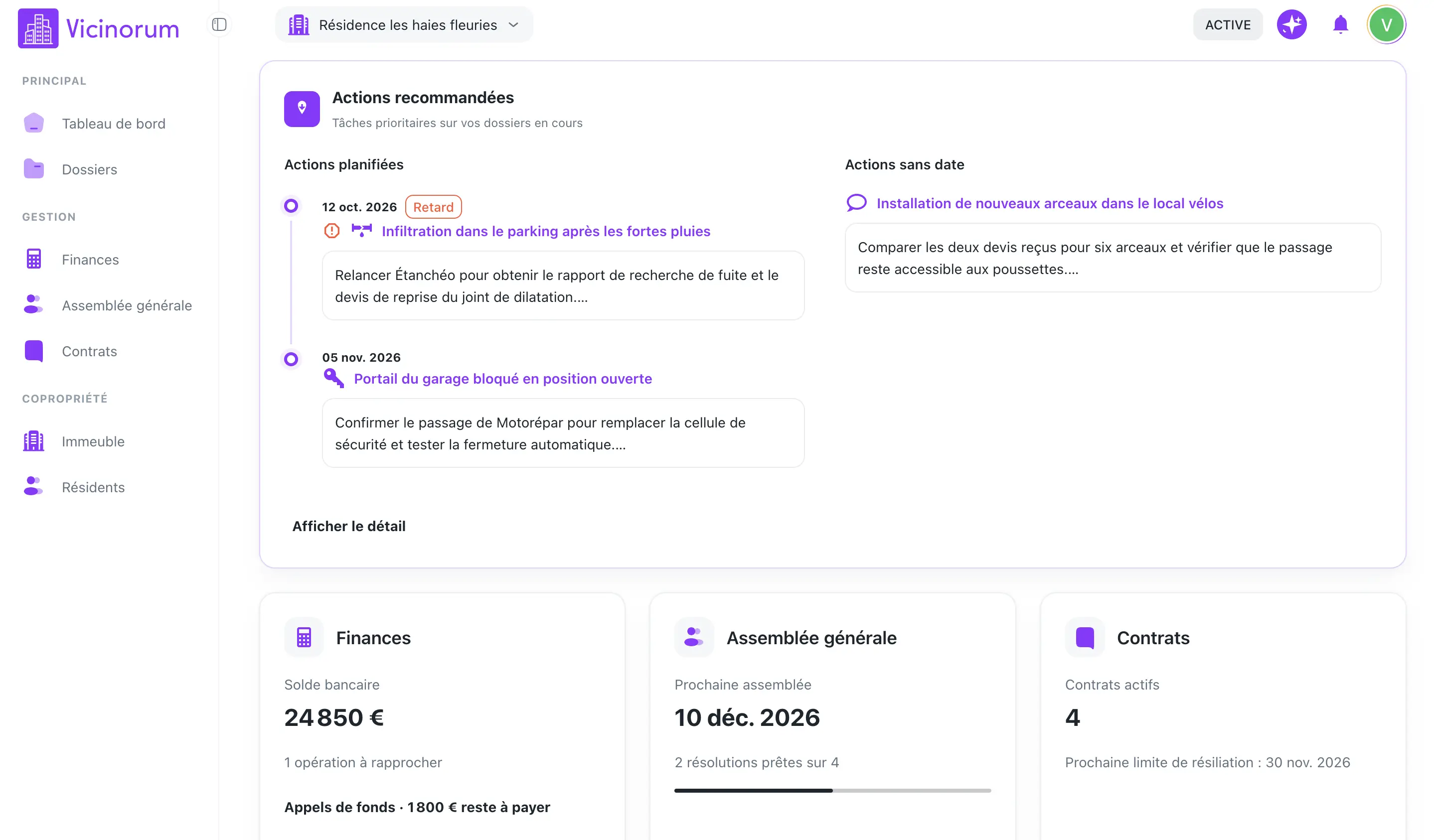Viewport: 1434px width, 840px height.
Task: Toggle the sidebar collapse icon
Action: (219, 24)
